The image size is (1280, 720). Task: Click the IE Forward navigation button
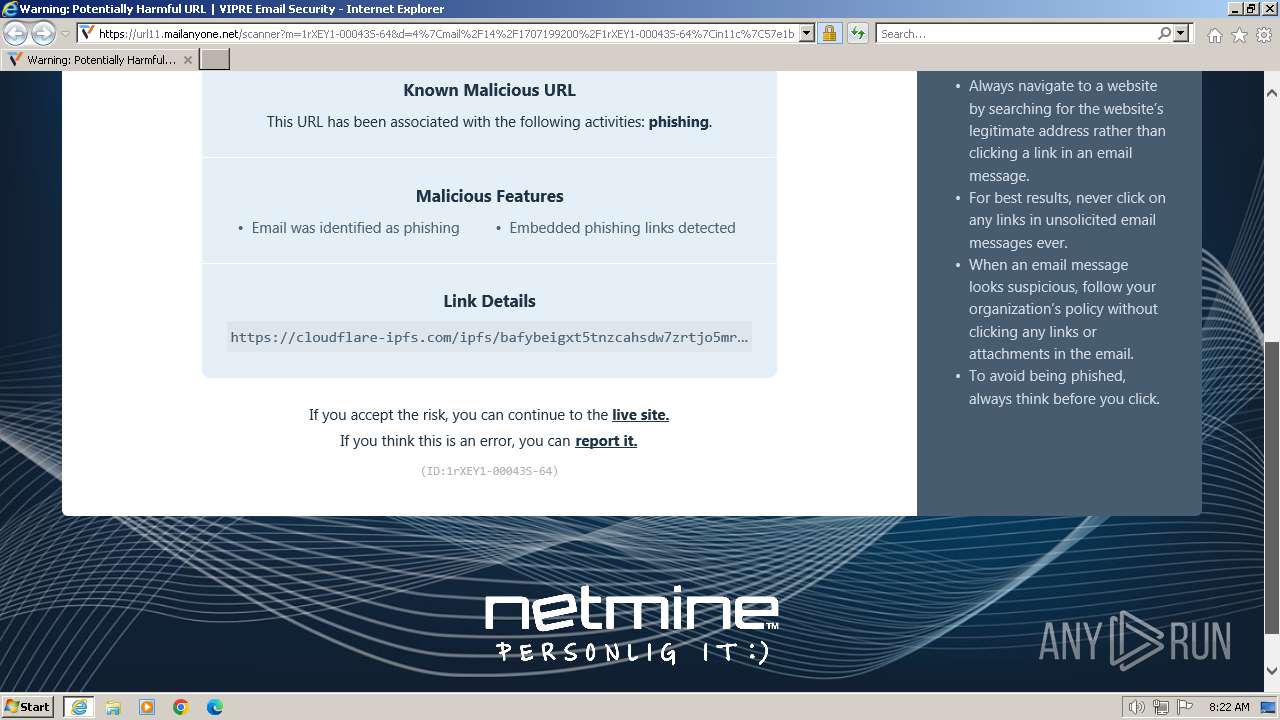pyautogui.click(x=43, y=33)
